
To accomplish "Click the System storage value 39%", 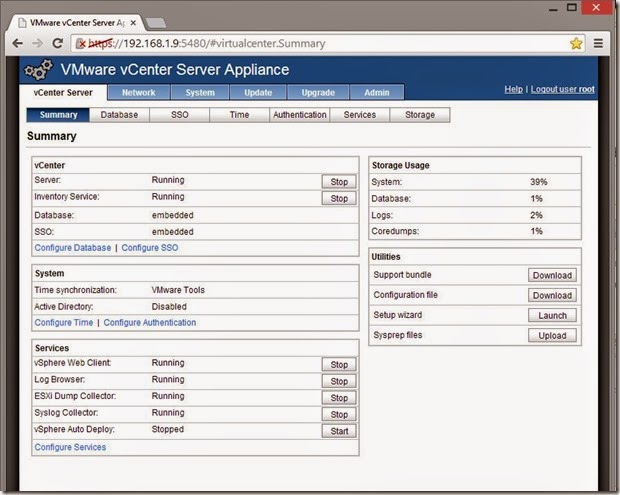I will point(539,182).
